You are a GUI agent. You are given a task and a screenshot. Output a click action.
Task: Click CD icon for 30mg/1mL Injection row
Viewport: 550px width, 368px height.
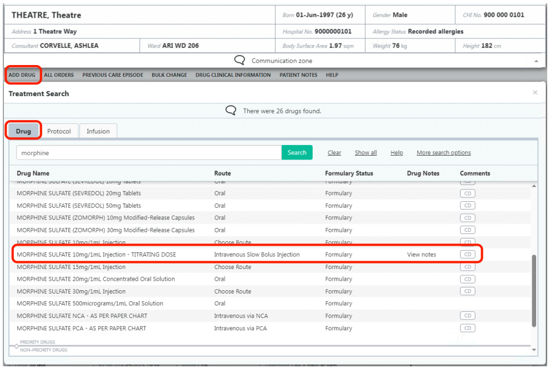(x=468, y=291)
